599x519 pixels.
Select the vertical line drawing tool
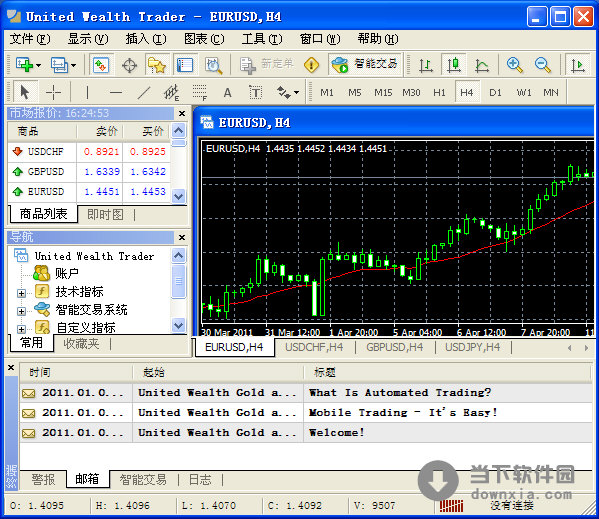pos(87,92)
